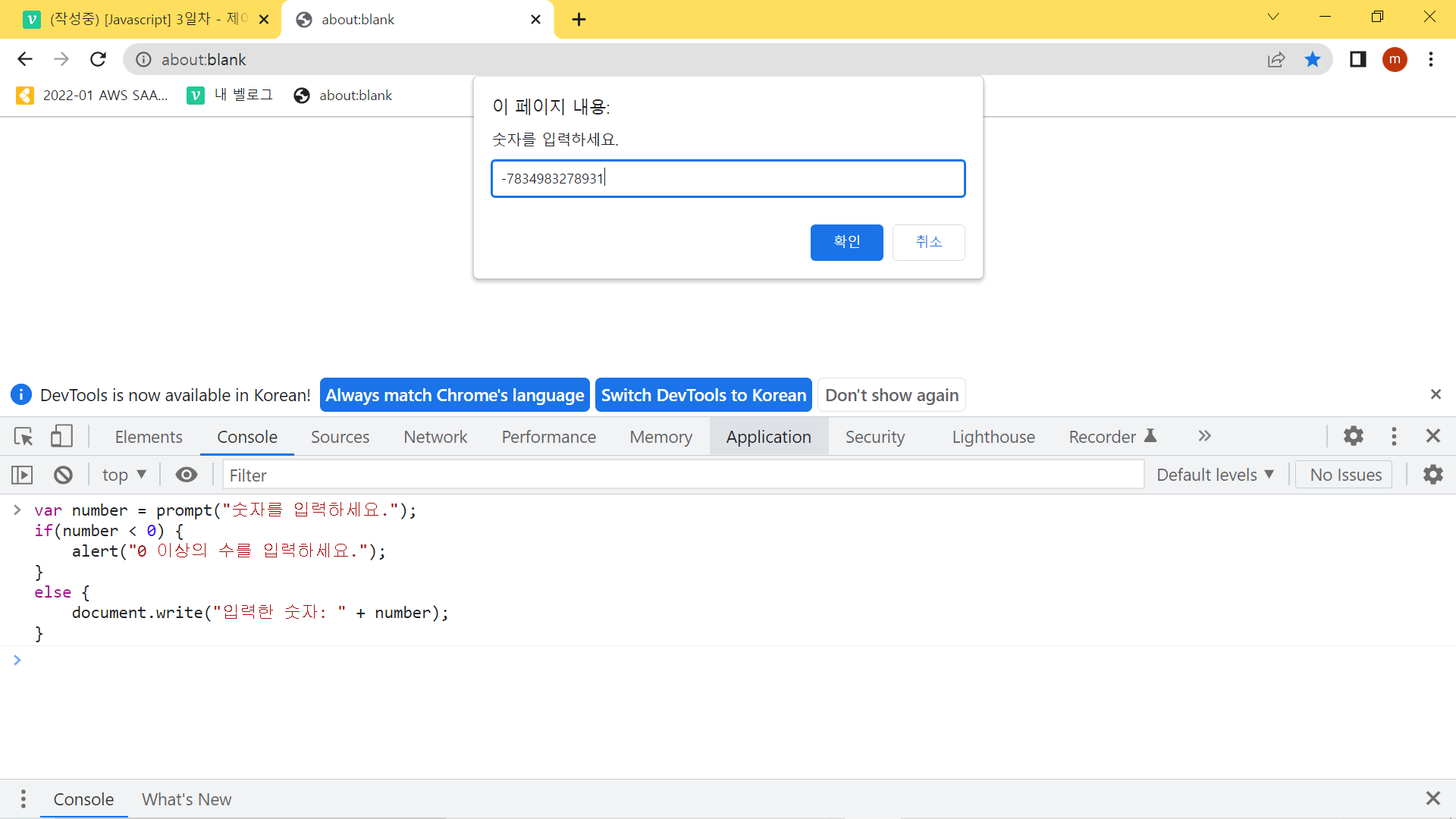Click the clear console icon

coord(63,475)
